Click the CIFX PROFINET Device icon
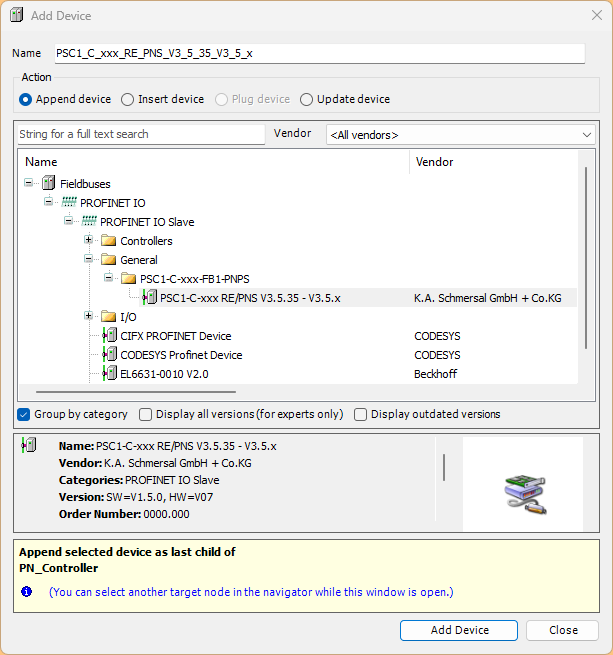 click(x=110, y=335)
